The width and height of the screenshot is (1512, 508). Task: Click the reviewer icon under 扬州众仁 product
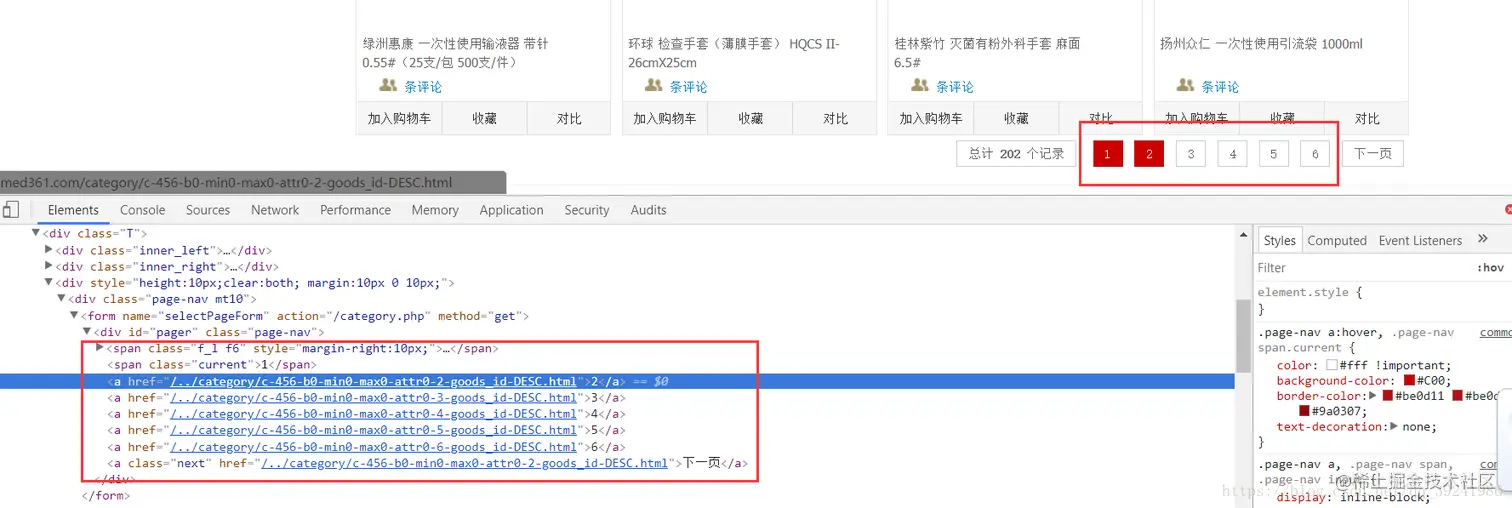pyautogui.click(x=1186, y=86)
